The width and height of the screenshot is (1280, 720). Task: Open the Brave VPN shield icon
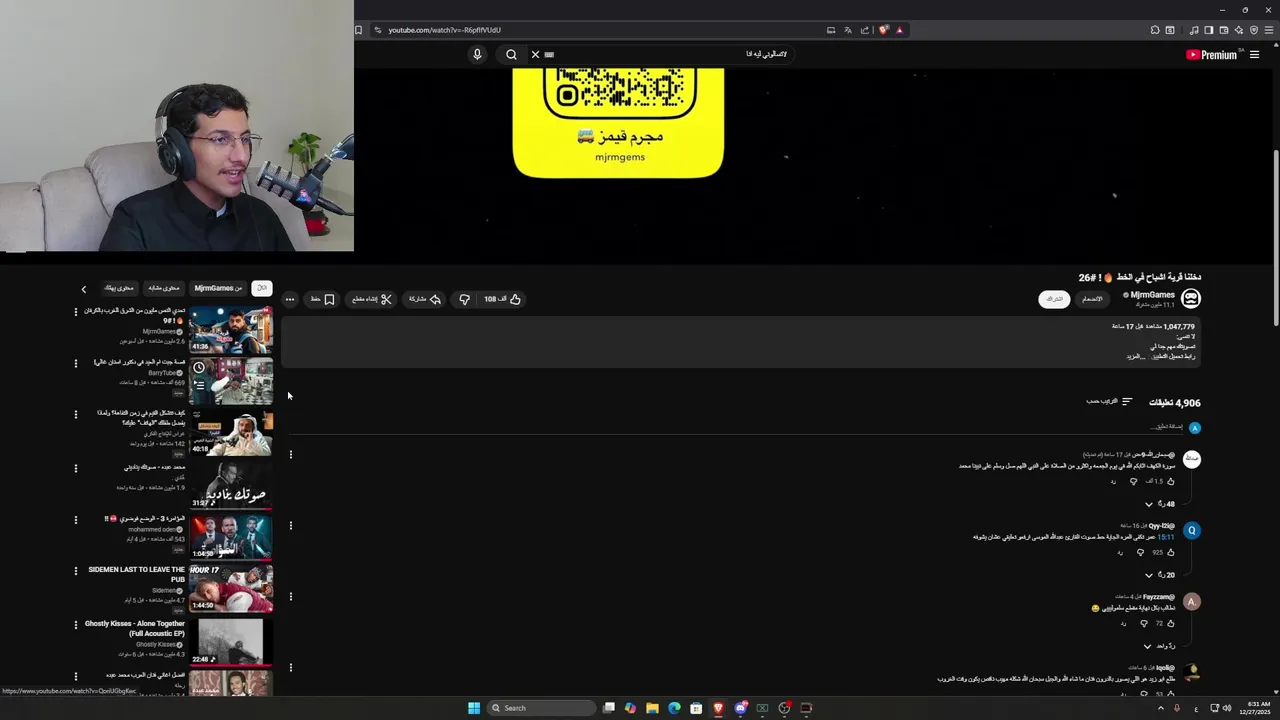[1254, 30]
